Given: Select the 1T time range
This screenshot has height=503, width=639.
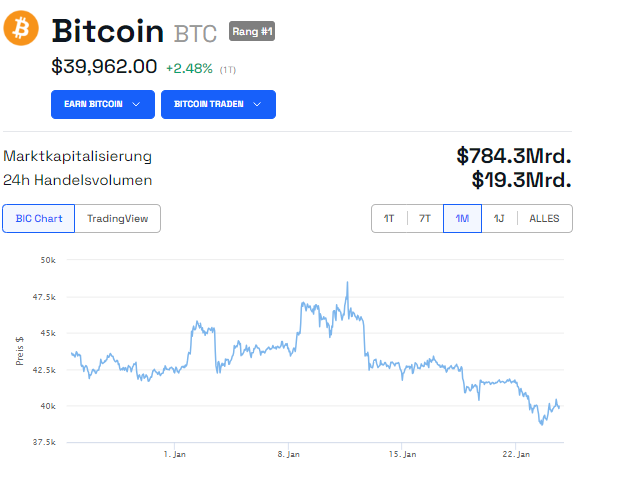Looking at the screenshot, I should tap(389, 218).
